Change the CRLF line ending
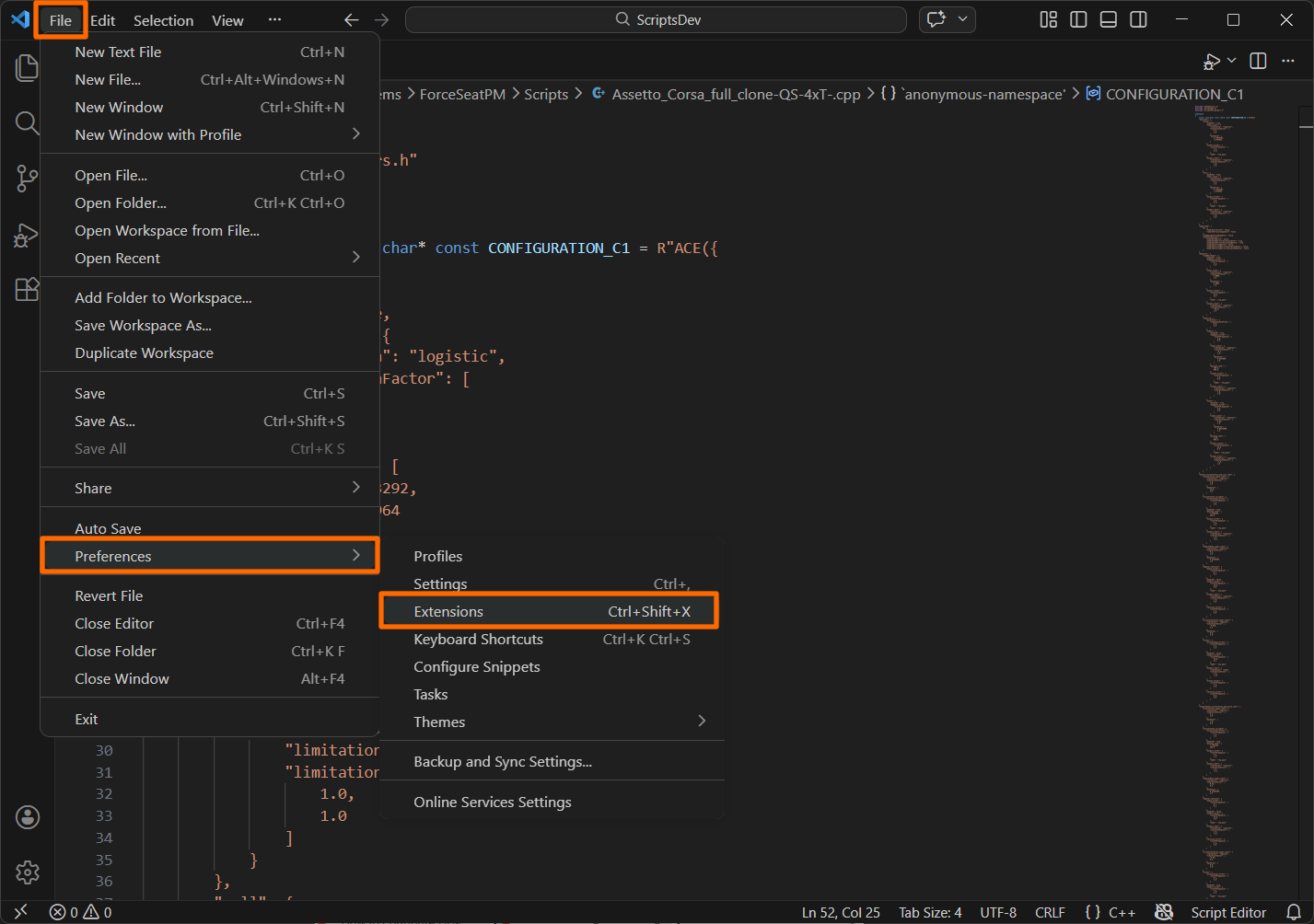Viewport: 1314px width, 924px height. pyautogui.click(x=1050, y=912)
